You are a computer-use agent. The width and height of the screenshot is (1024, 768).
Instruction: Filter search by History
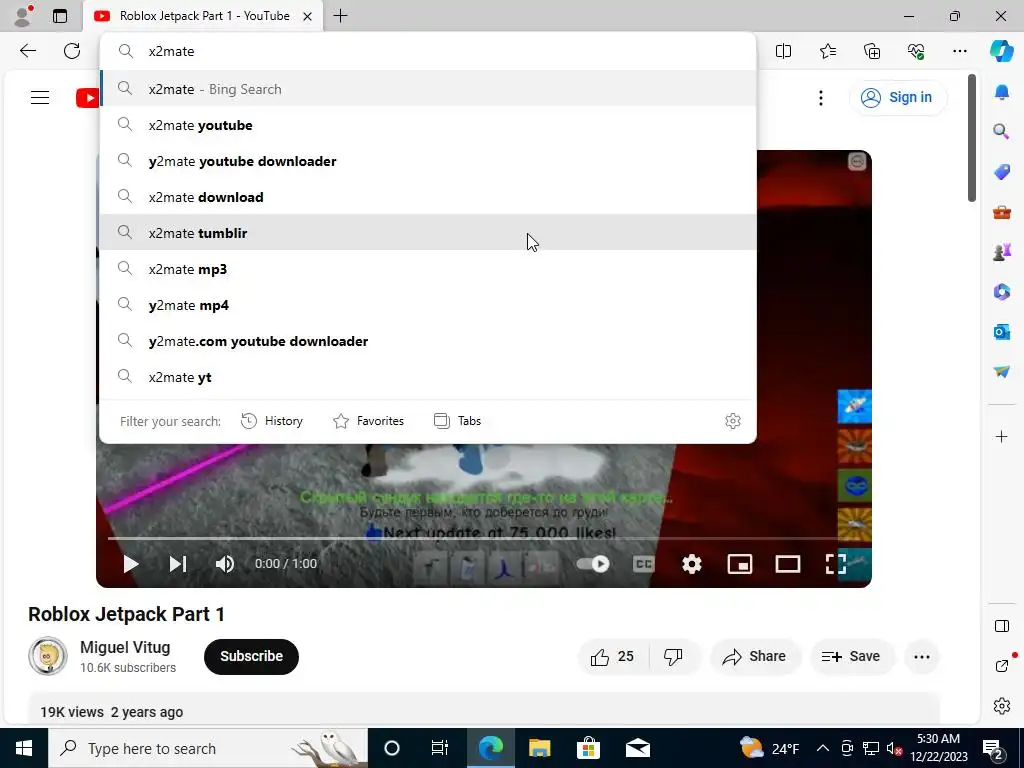tap(272, 421)
